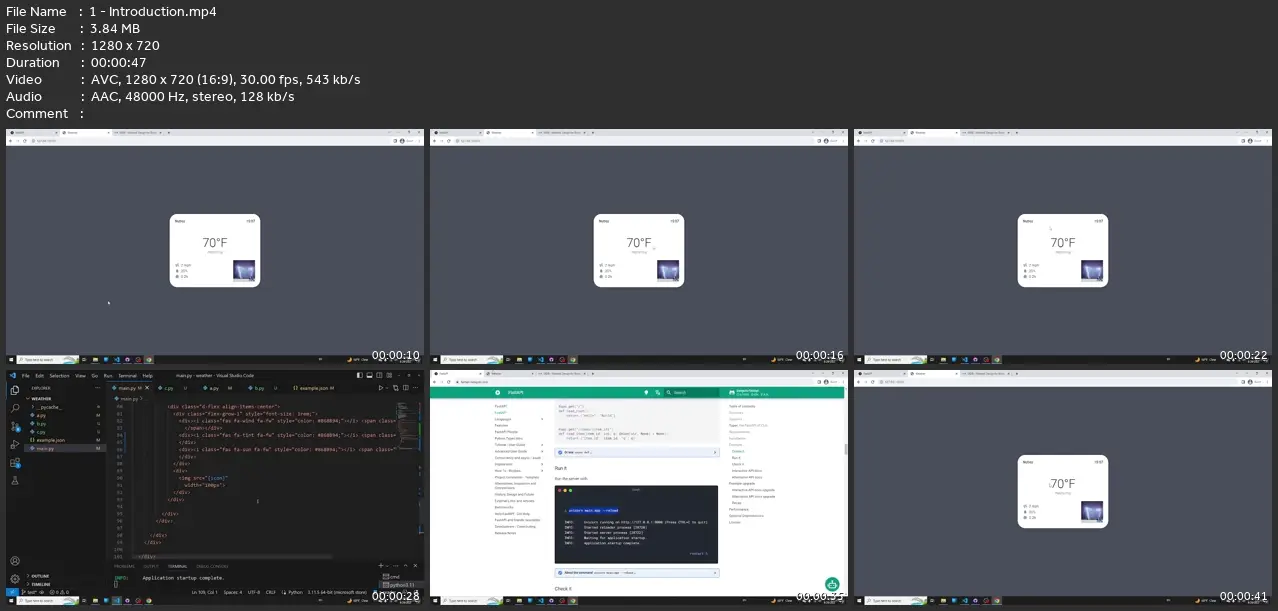Image resolution: width=1278 pixels, height=611 pixels.
Task: Switch to the PROBLEMS panel tab in VS Code
Action: [x=124, y=566]
